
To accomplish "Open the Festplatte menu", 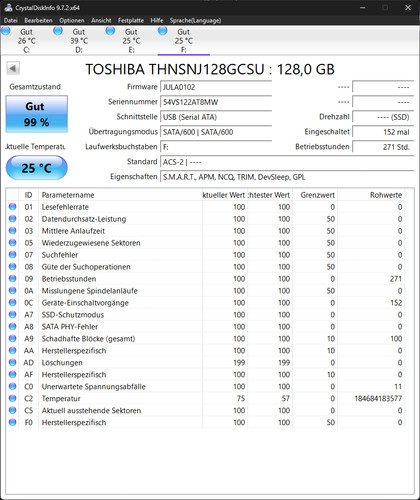I will (x=131, y=20).
